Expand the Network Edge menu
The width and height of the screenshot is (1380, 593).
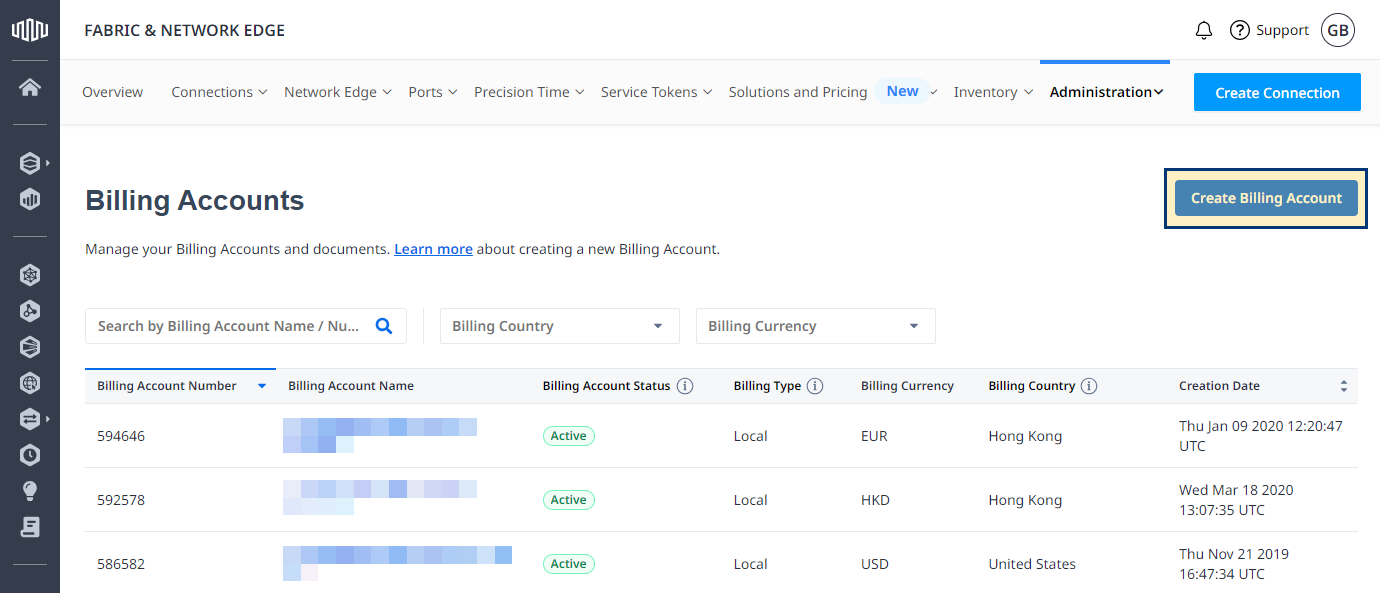point(338,92)
